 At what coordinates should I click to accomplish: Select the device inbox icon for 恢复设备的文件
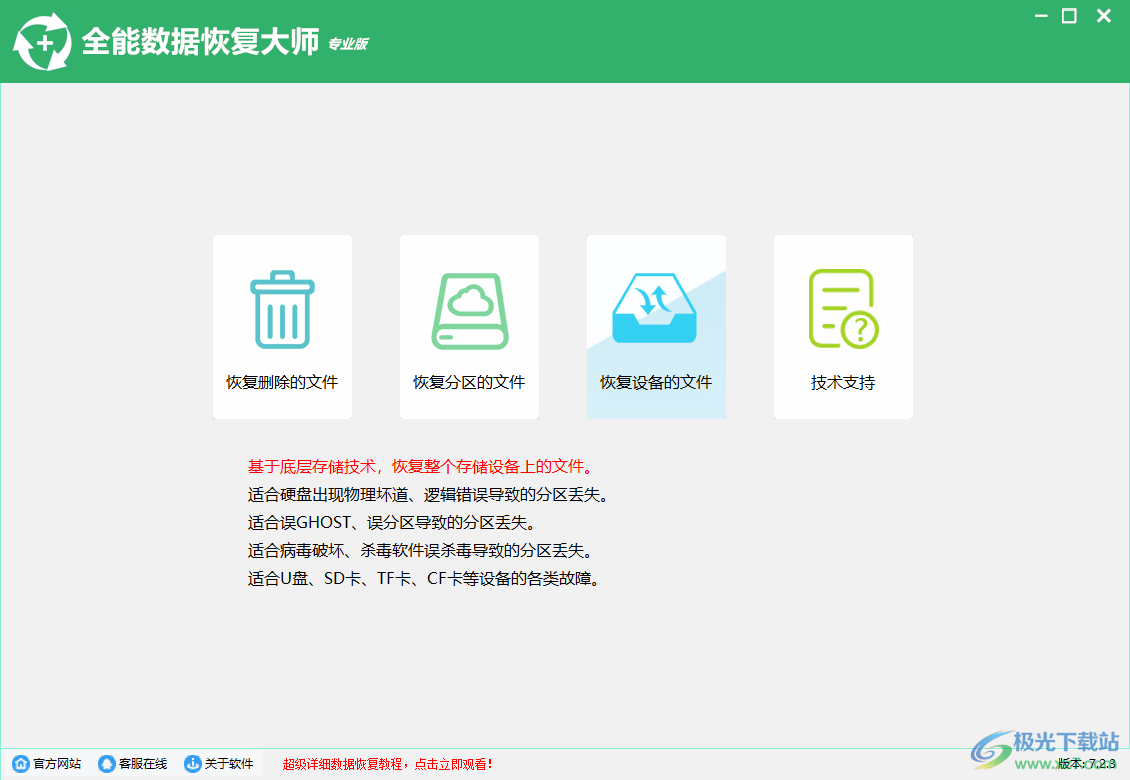pos(656,308)
